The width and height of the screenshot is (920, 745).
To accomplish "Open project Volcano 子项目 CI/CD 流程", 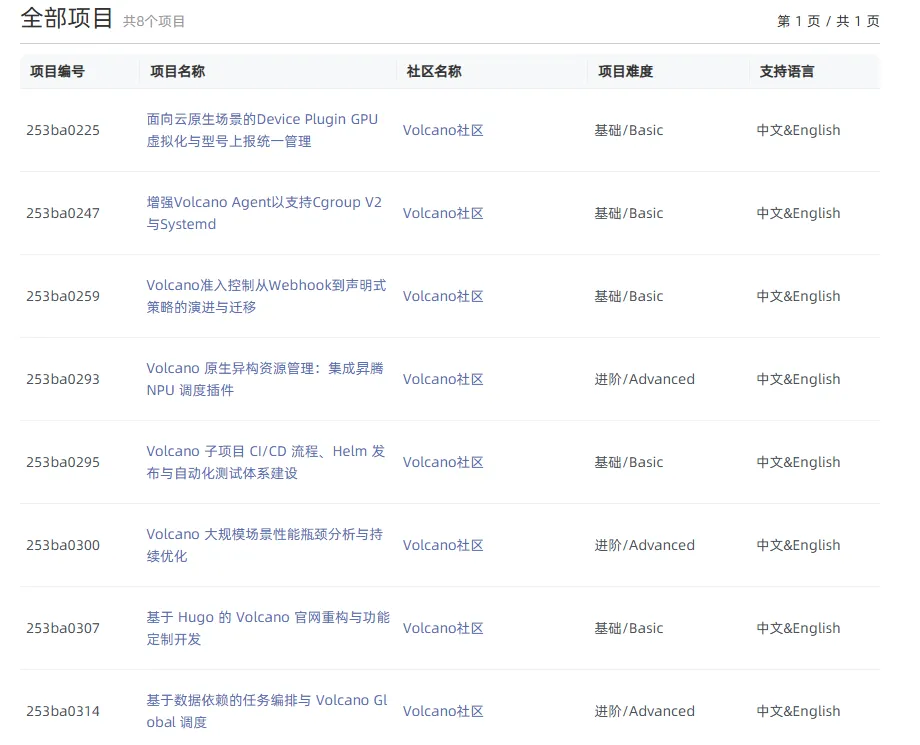I will (266, 462).
